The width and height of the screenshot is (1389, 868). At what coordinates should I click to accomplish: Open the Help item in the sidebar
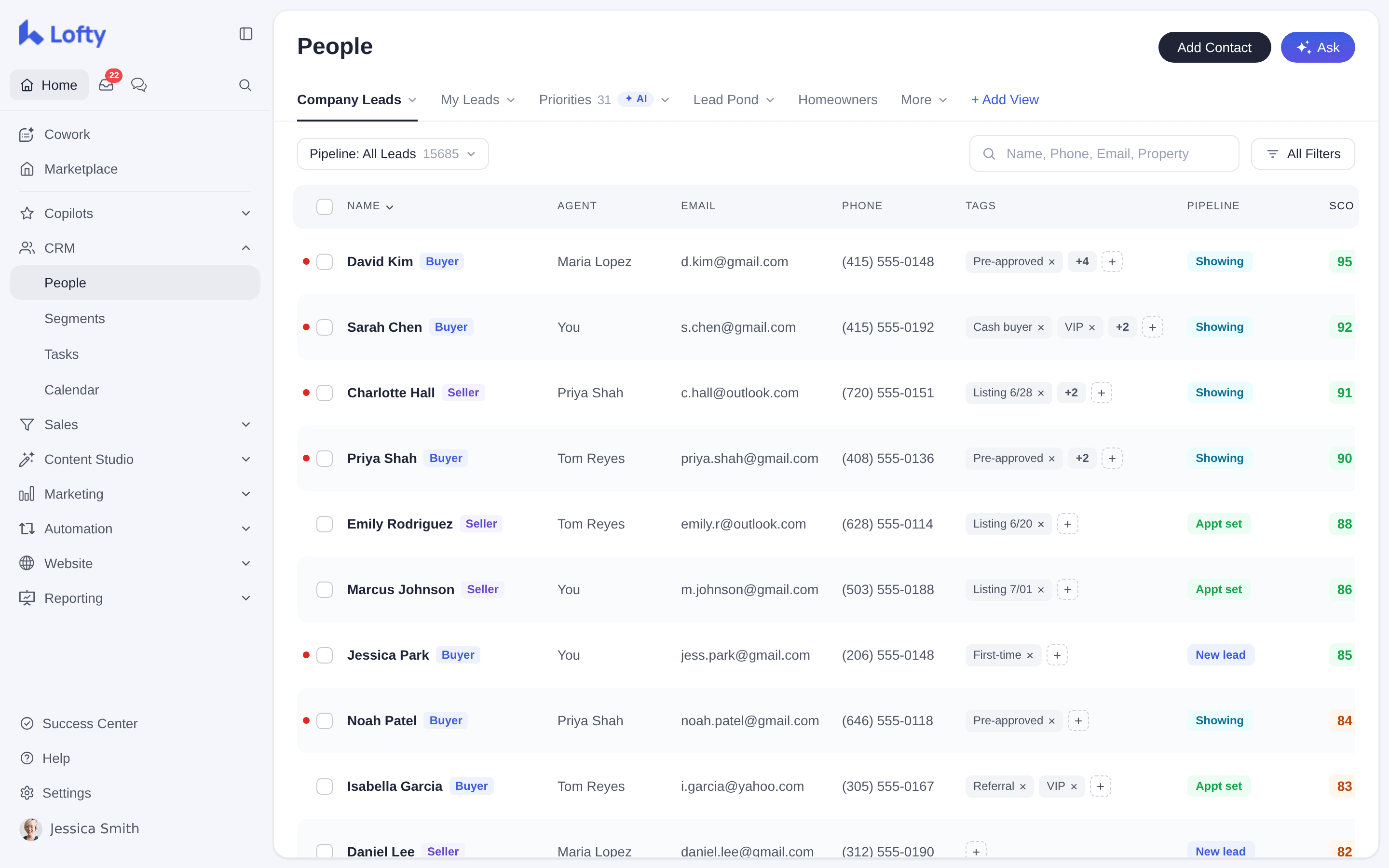tap(55, 759)
